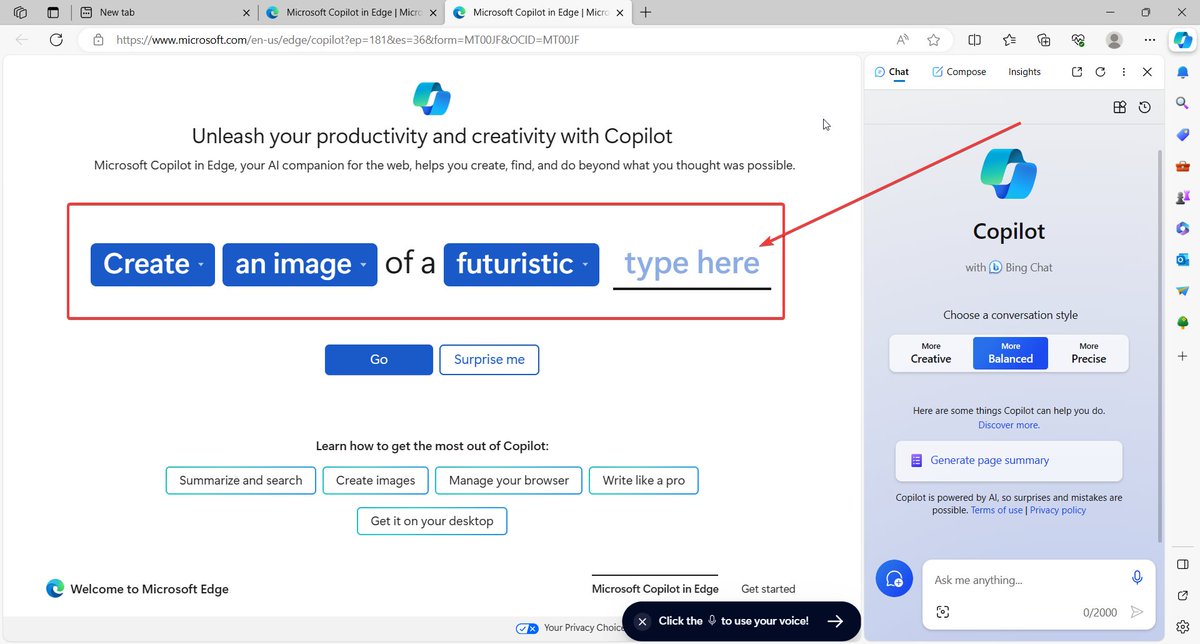Screen dimensions: 1200x644
Task: Open a new tab with plus button
Action: [646, 12]
